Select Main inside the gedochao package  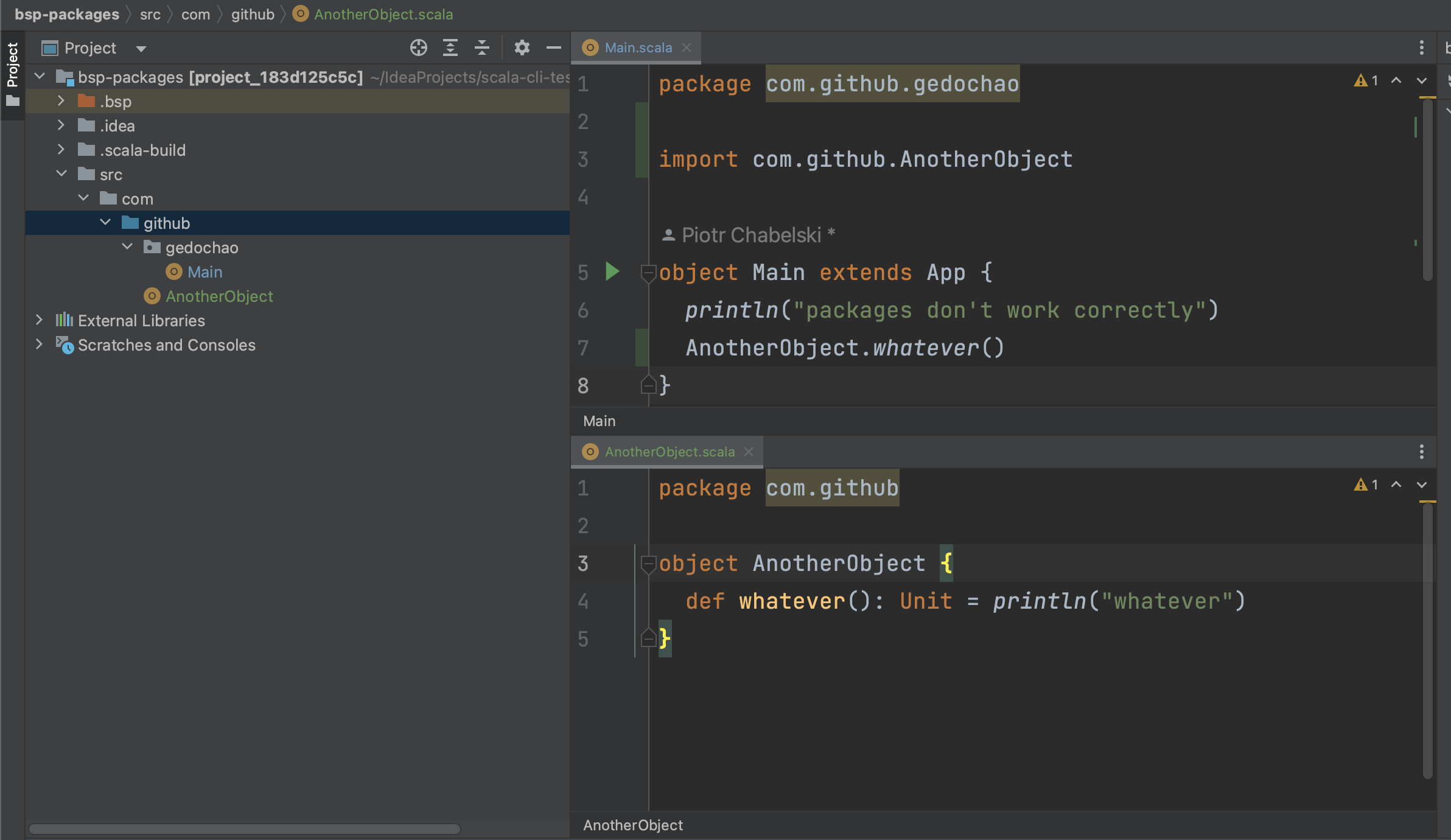(x=206, y=271)
